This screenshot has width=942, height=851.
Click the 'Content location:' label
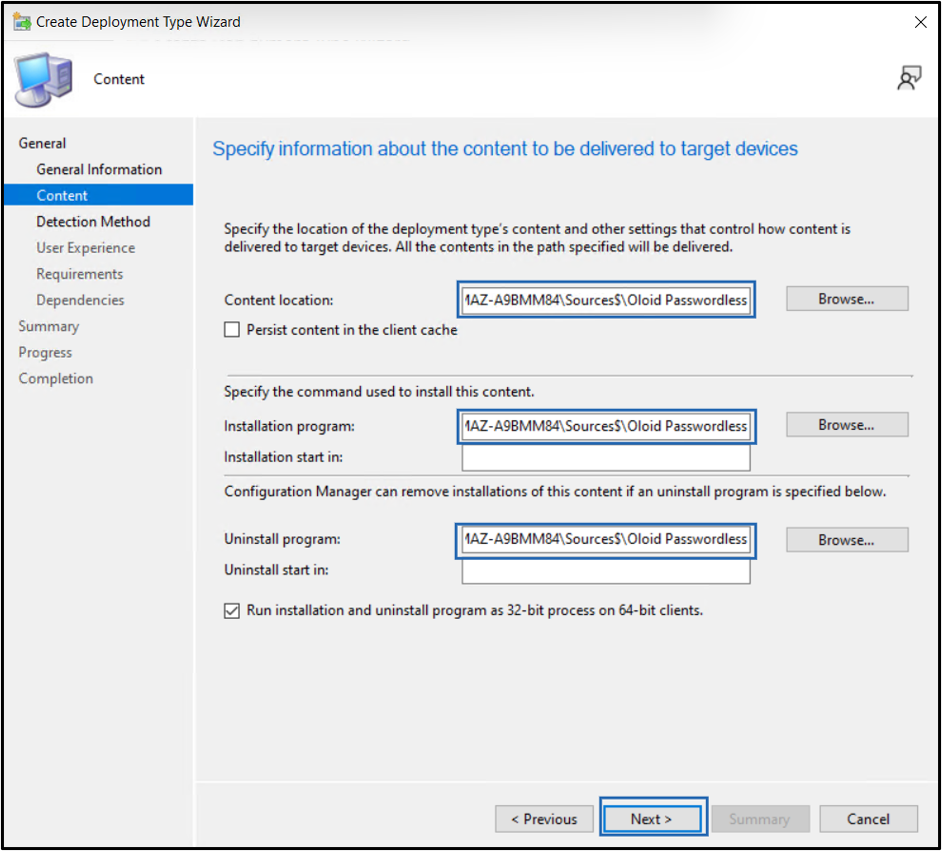[278, 300]
